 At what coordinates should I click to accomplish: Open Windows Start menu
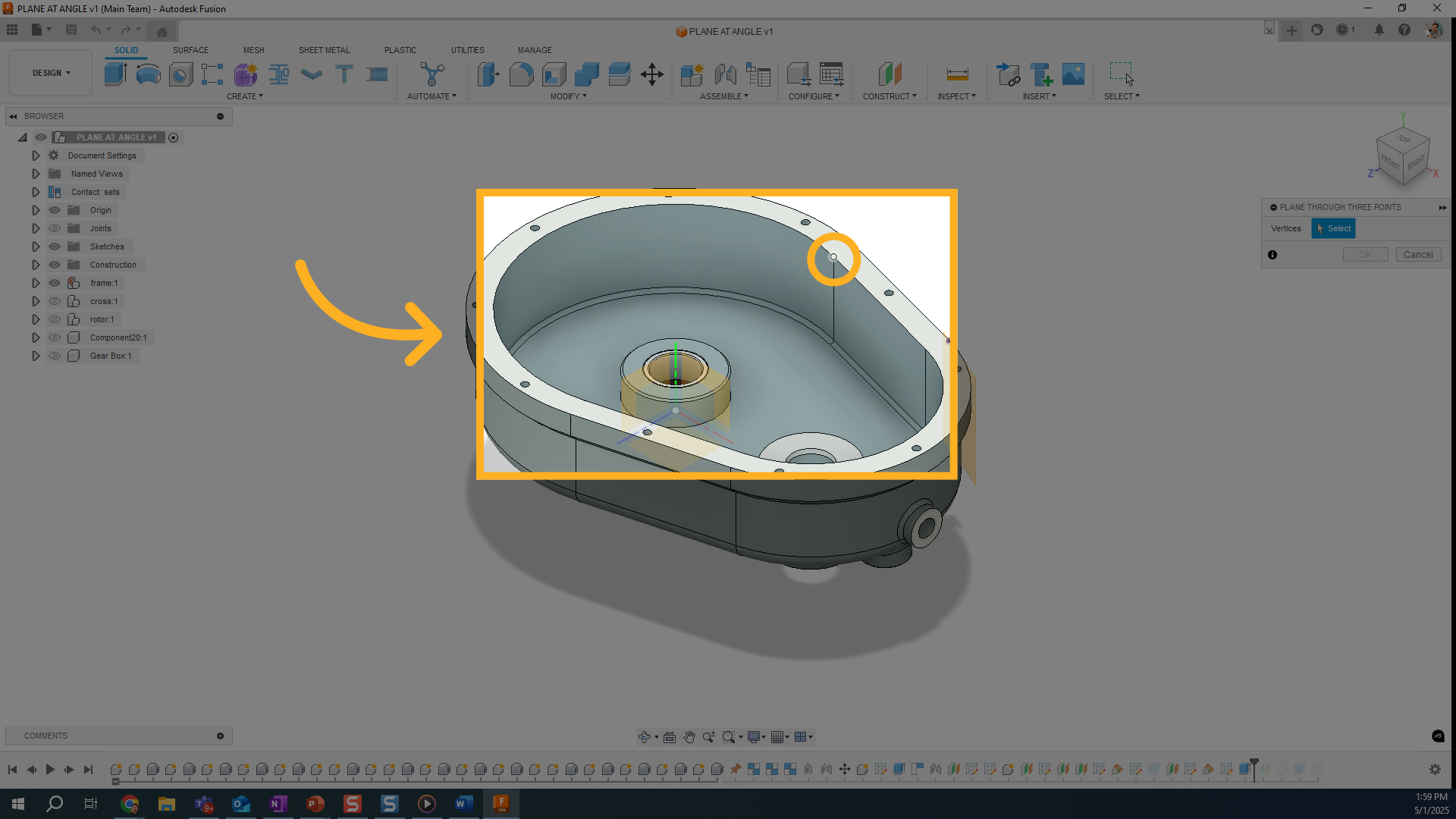tap(18, 804)
